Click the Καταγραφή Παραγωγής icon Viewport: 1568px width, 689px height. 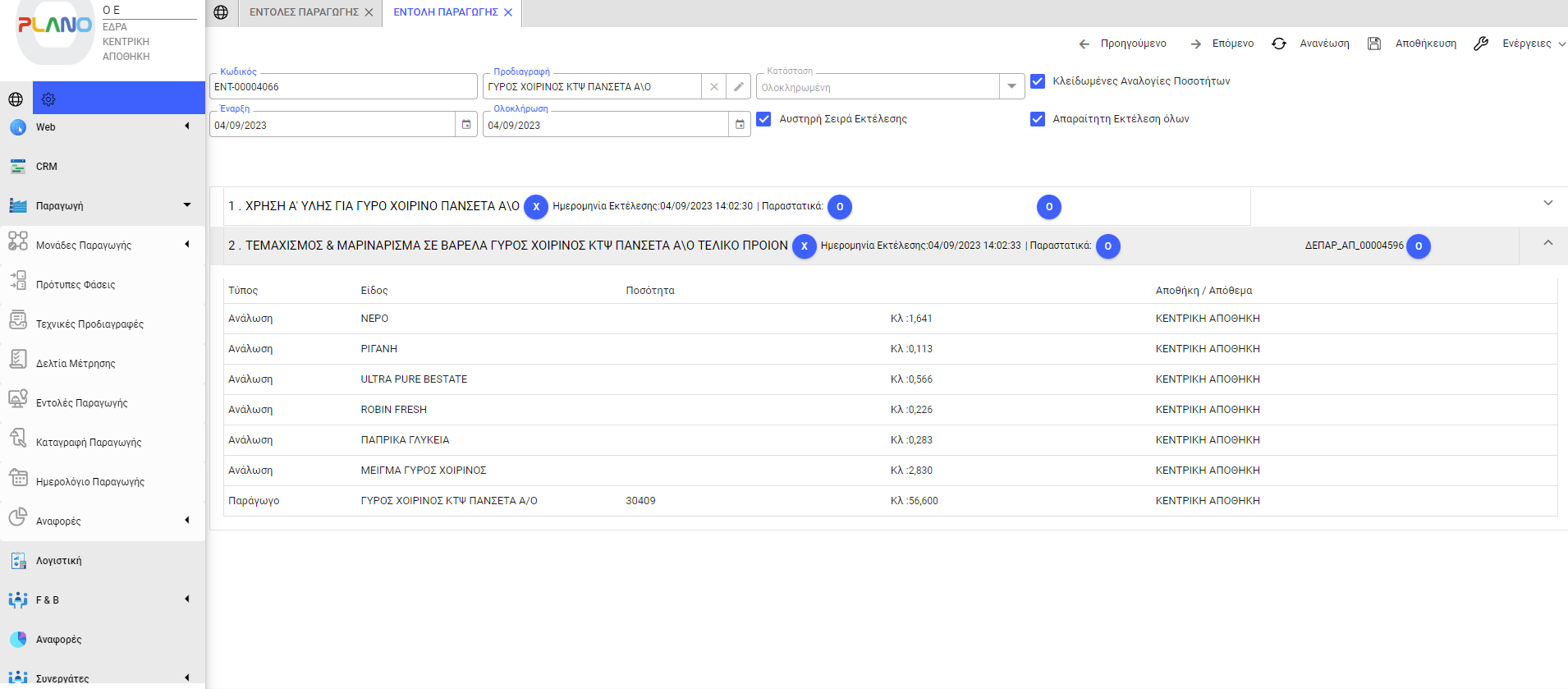18,438
